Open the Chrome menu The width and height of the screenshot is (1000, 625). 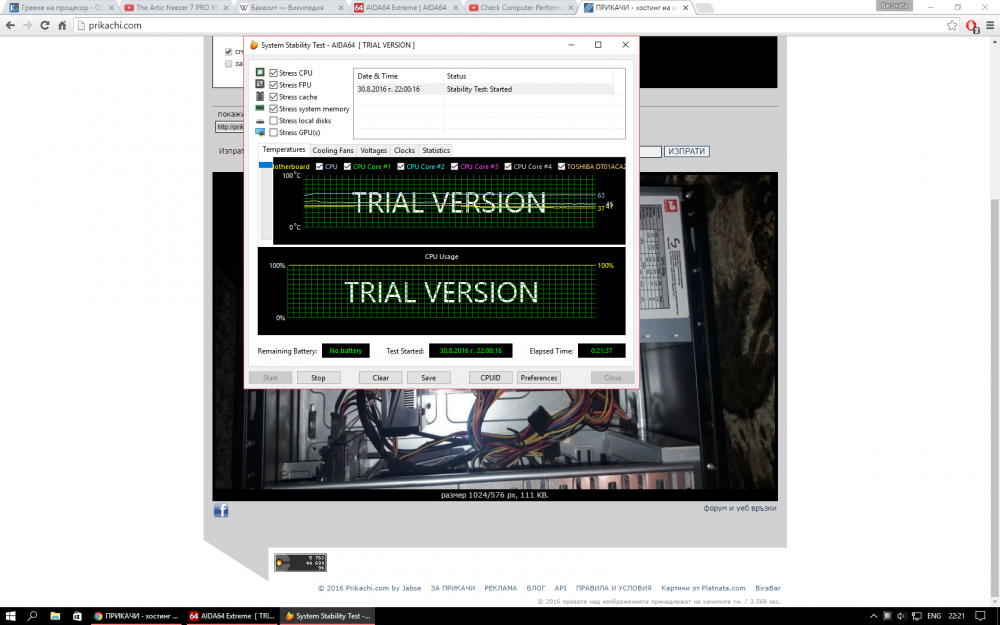(990, 26)
